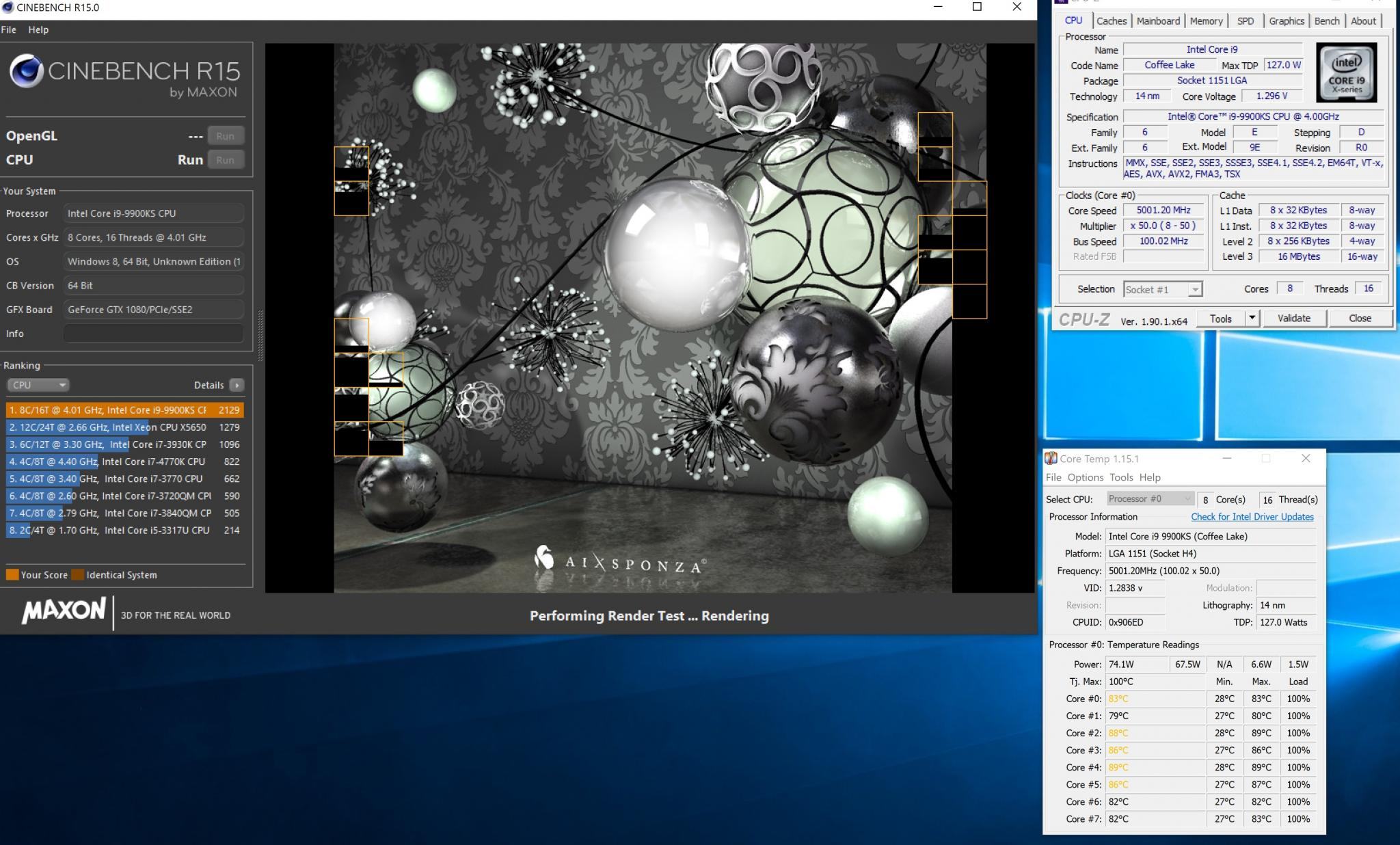Click the Core Temp Model field
1400x845 pixels.
pos(1210,537)
